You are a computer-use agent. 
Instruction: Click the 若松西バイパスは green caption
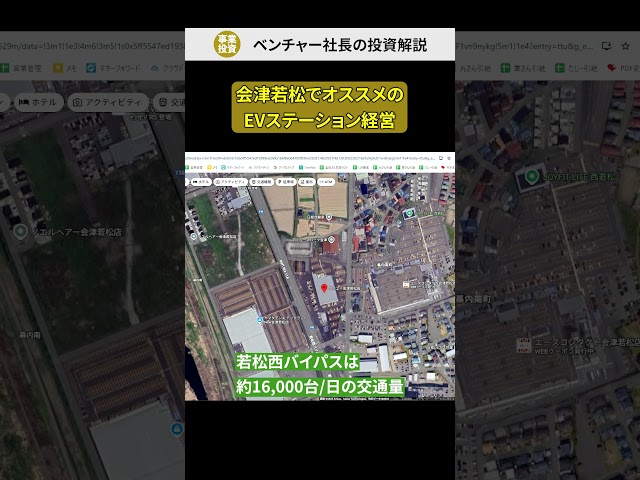click(x=297, y=362)
